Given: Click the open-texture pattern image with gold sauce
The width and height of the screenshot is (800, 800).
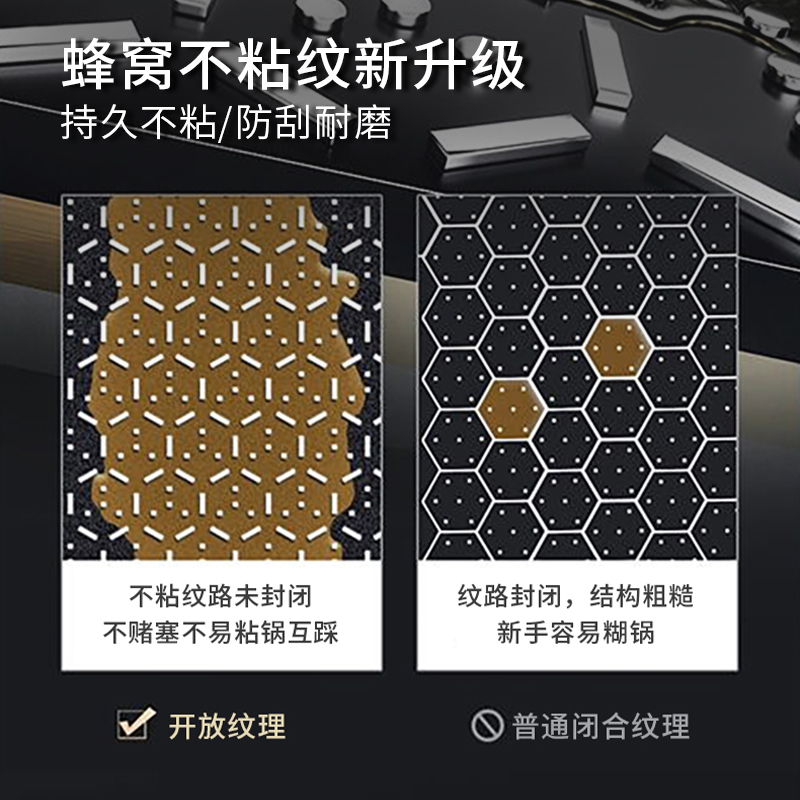Looking at the screenshot, I should click(x=222, y=377).
